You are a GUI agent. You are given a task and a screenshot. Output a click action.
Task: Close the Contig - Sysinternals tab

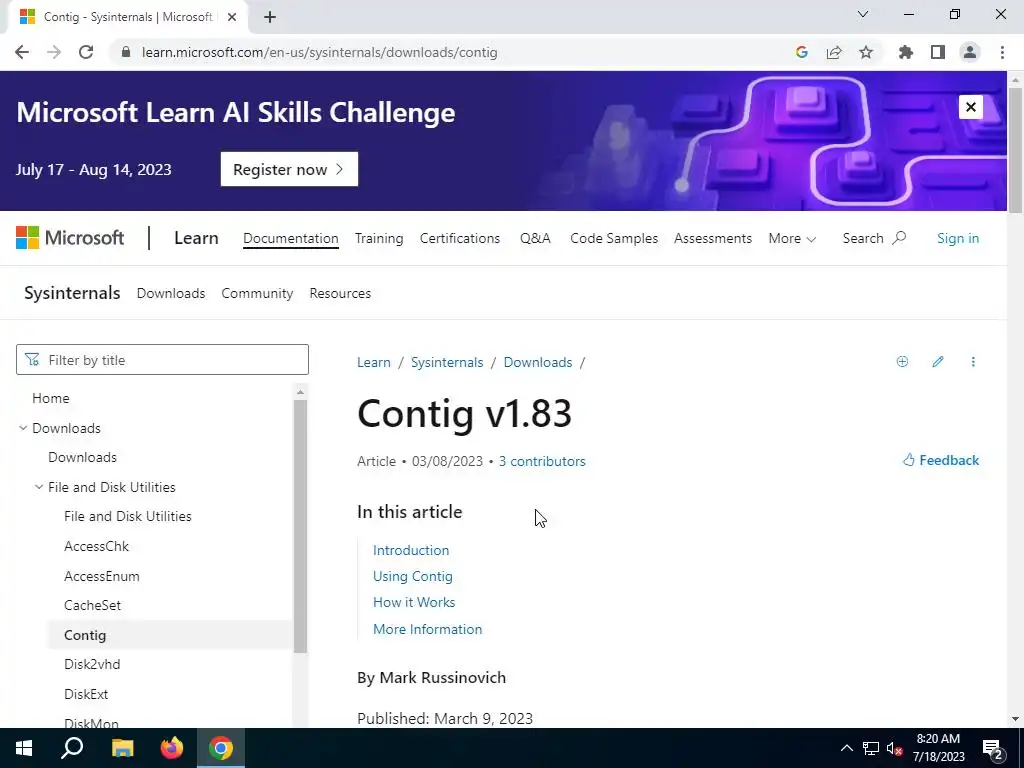click(232, 17)
